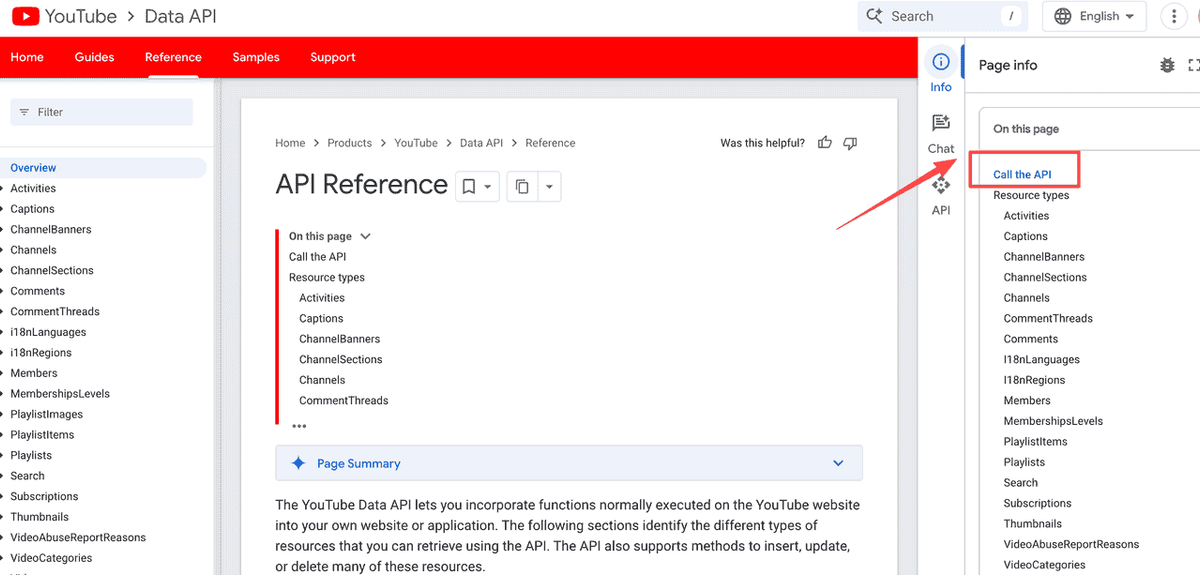Screen dimensions: 1200x575
Task: Expand the Activities sidebar tree item
Action: [3, 188]
